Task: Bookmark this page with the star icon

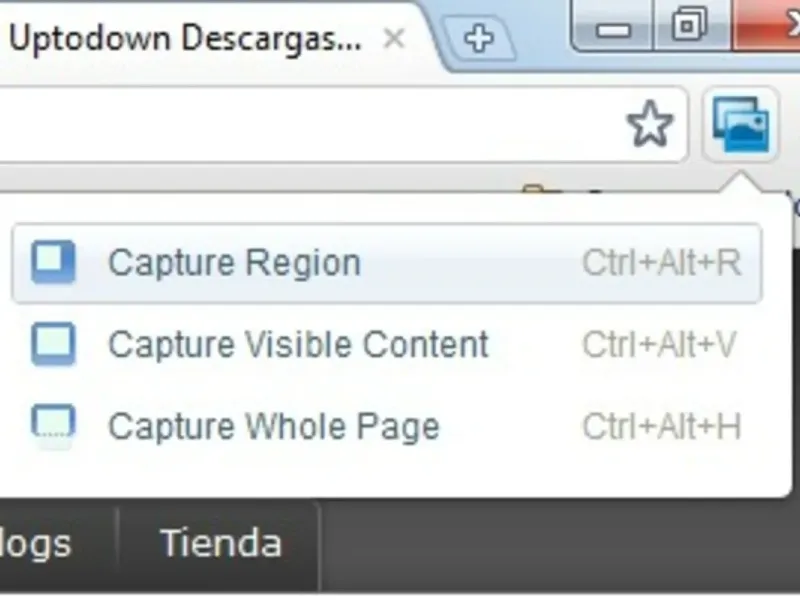Action: click(649, 124)
